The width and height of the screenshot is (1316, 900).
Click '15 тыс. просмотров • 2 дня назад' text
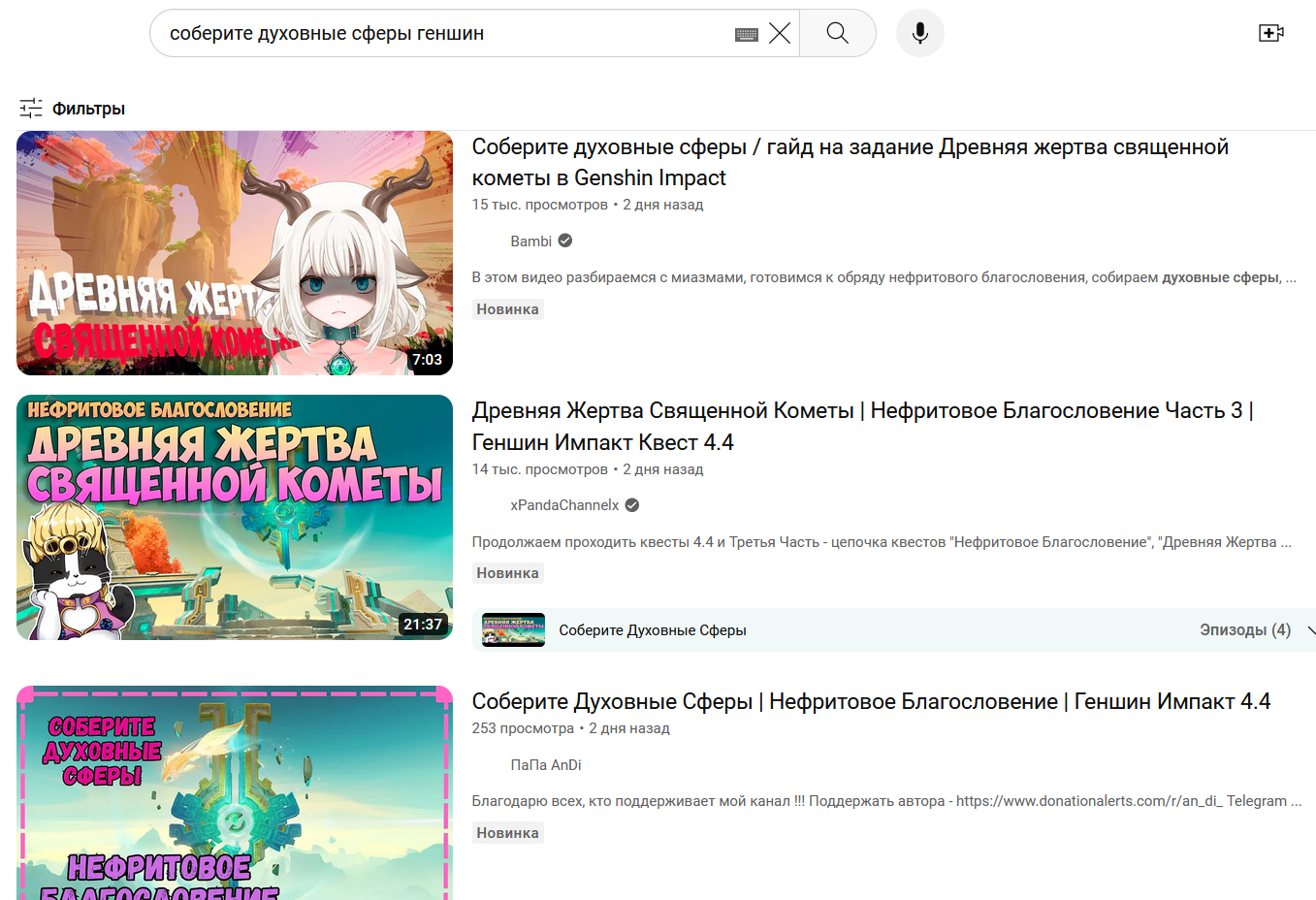click(x=588, y=205)
